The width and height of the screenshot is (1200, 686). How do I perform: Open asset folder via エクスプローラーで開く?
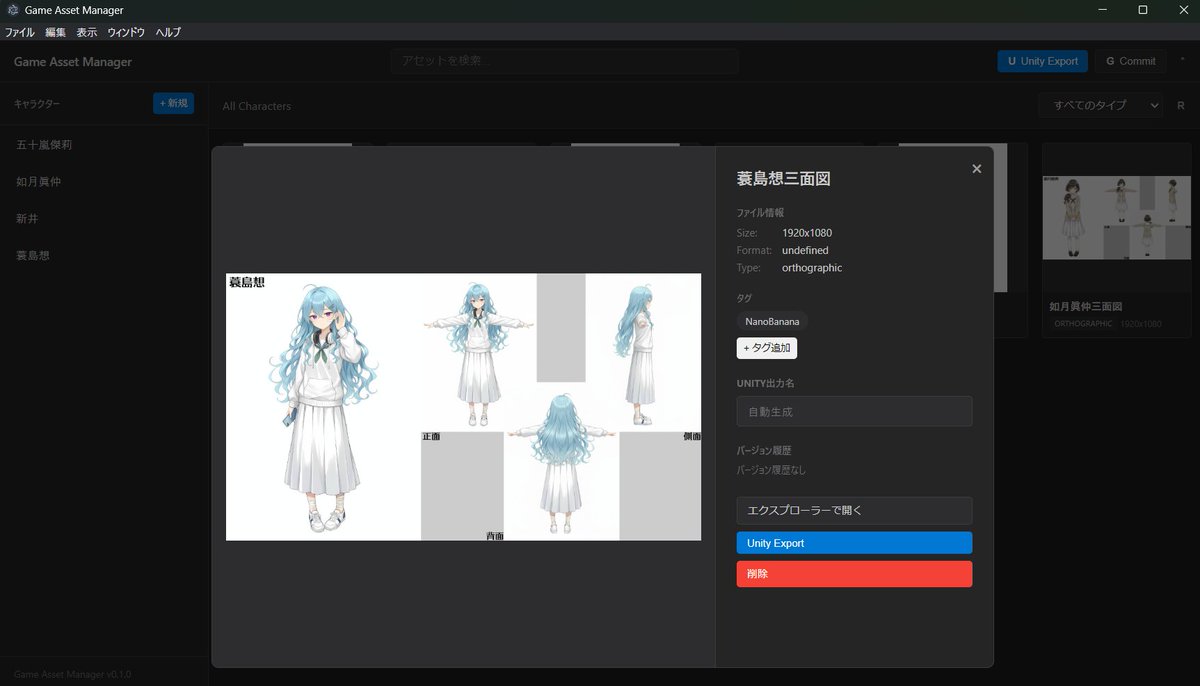click(854, 510)
